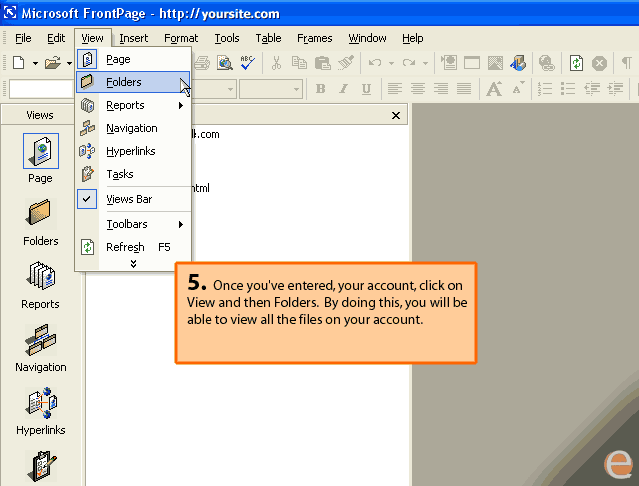Click the Cut scissors icon
639x486 pixels.
tap(276, 63)
